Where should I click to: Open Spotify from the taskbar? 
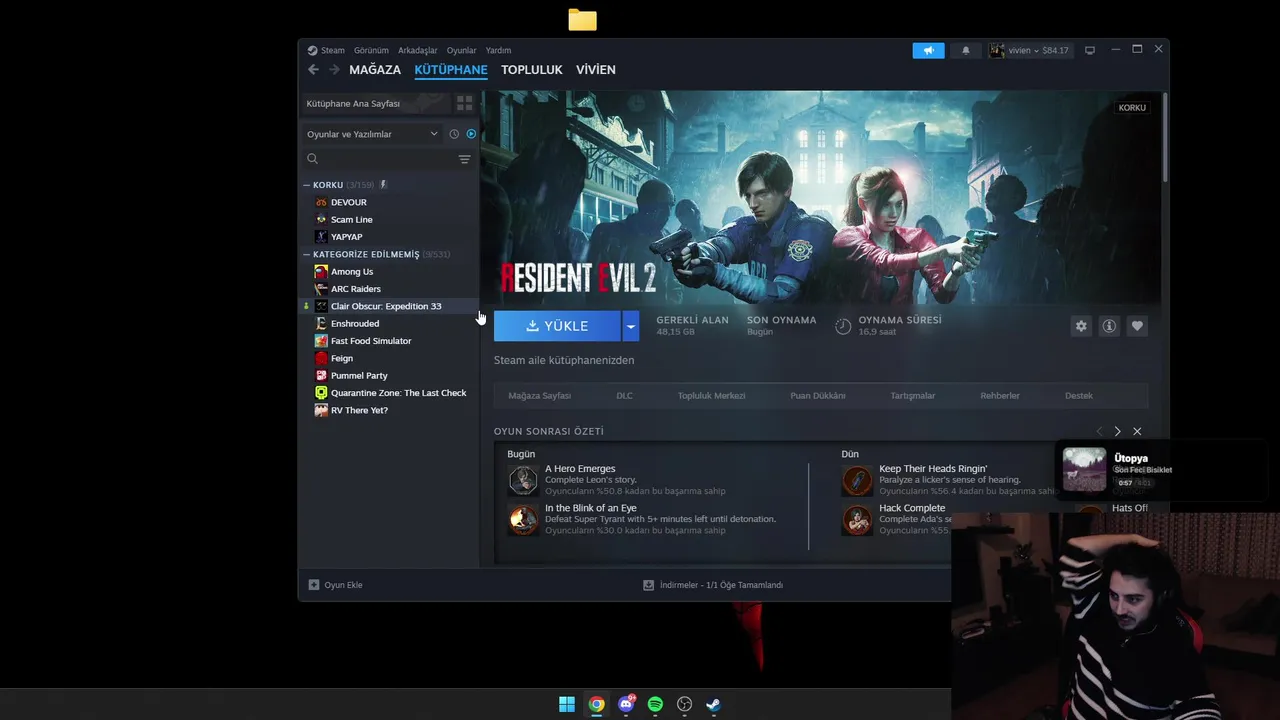tap(655, 704)
